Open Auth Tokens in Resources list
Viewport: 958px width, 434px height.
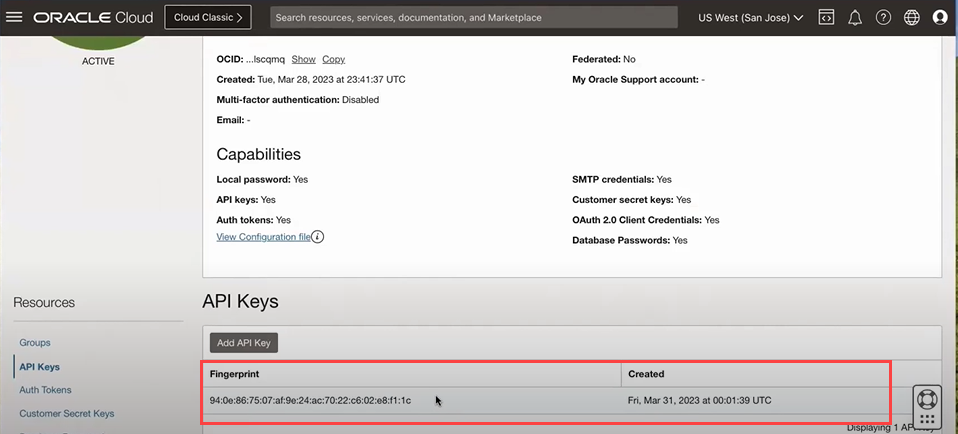click(x=45, y=390)
